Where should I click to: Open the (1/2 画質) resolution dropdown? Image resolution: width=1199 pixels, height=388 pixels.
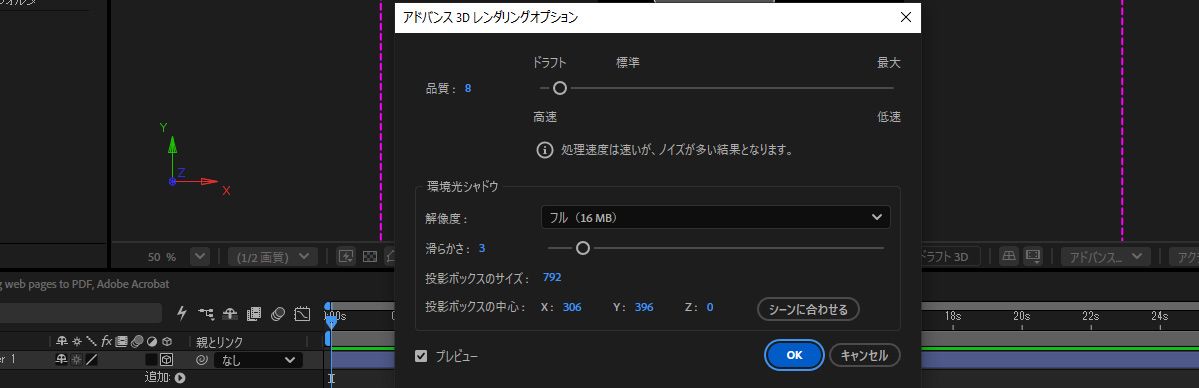click(x=273, y=256)
